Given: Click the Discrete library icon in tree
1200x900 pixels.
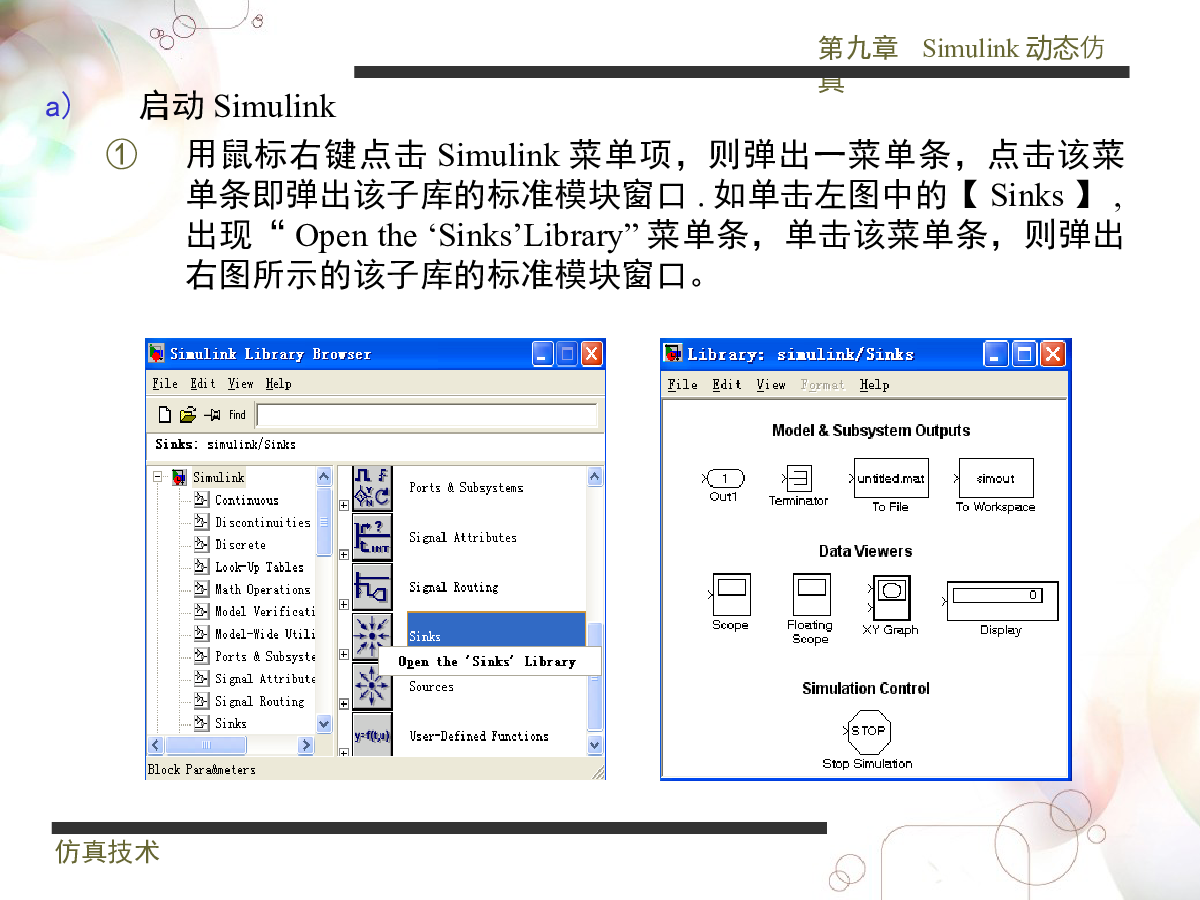Looking at the screenshot, I should pyautogui.click(x=201, y=545).
